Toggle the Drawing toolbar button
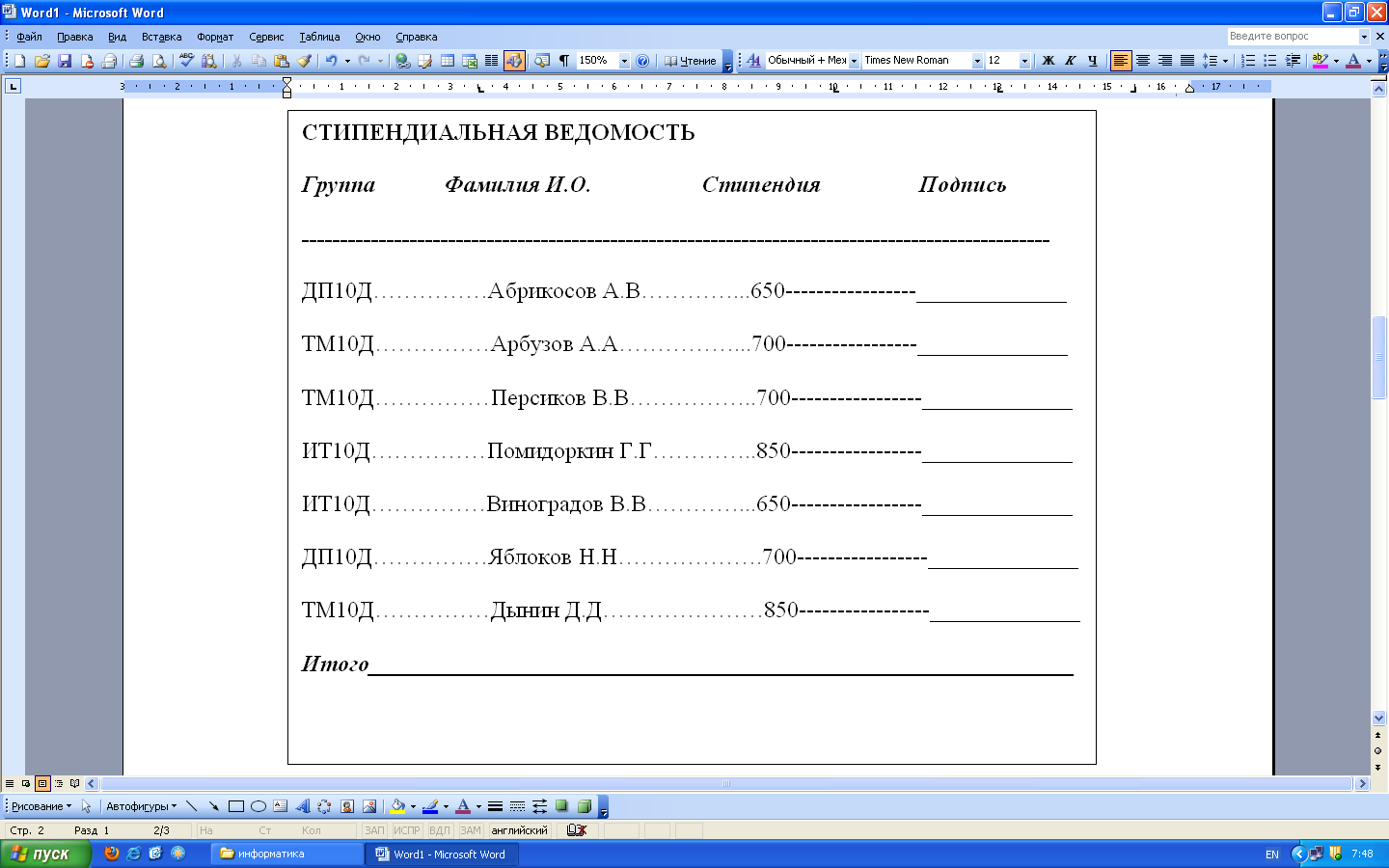Screen dimensions: 1389x868 (514, 61)
